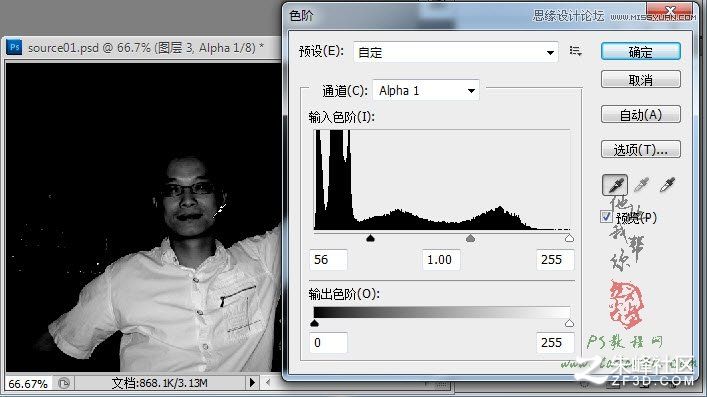707x397 pixels.
Task: Click the Photoshop Ps document icon
Action: pos(14,47)
